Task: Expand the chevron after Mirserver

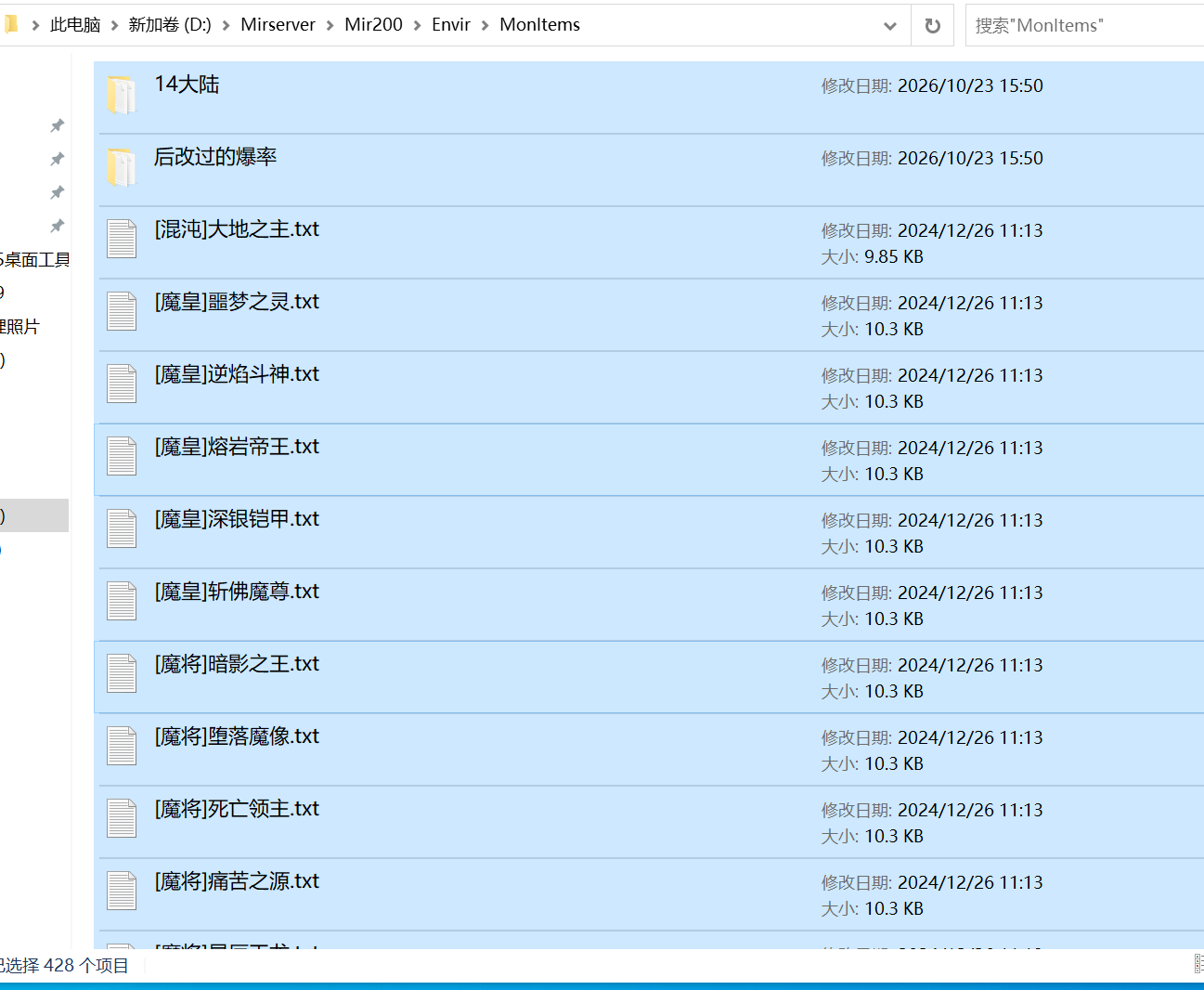Action: [330, 26]
